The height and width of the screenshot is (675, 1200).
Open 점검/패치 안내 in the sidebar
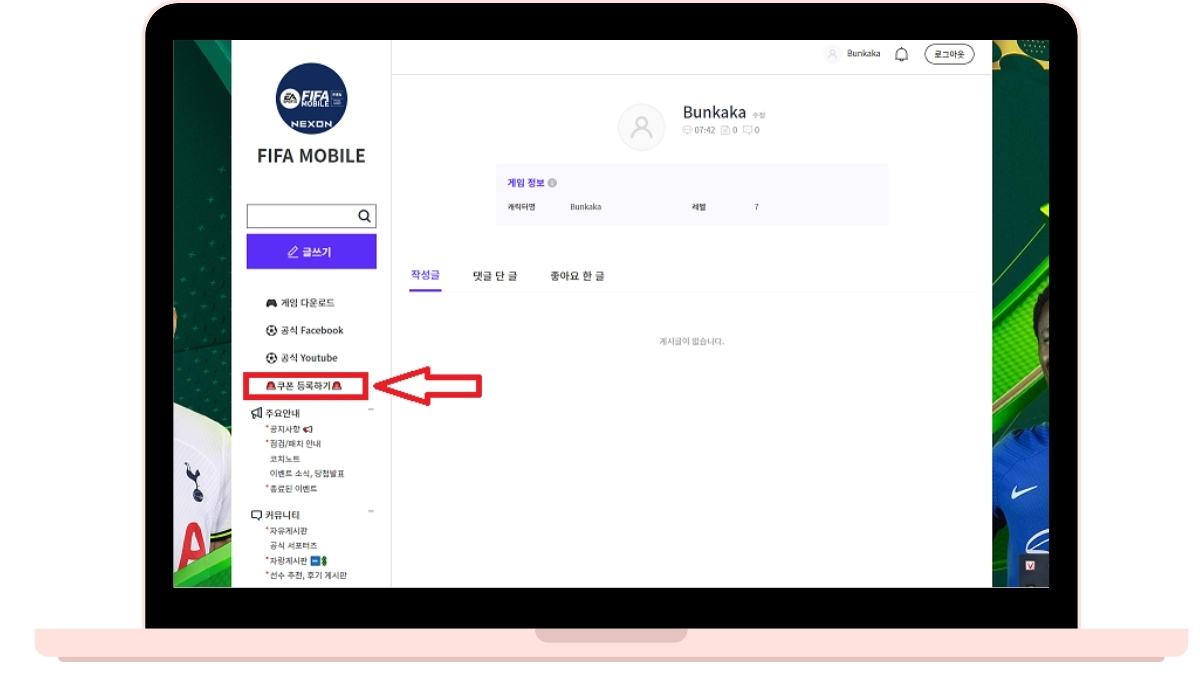295,444
